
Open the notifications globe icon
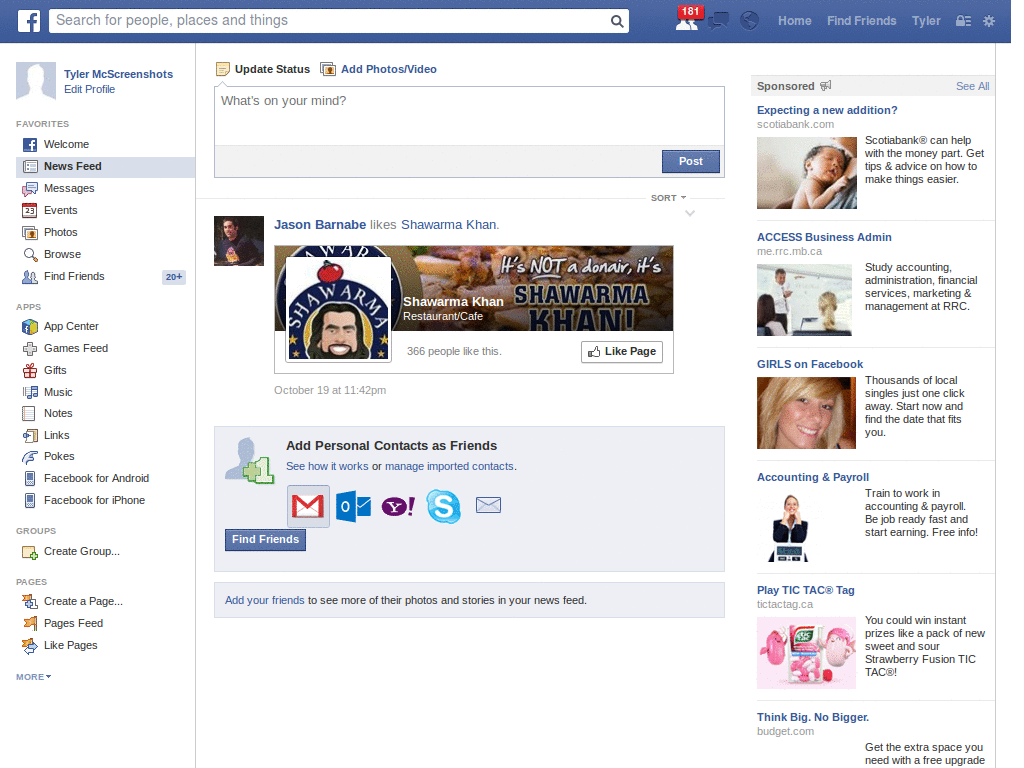[x=750, y=21]
